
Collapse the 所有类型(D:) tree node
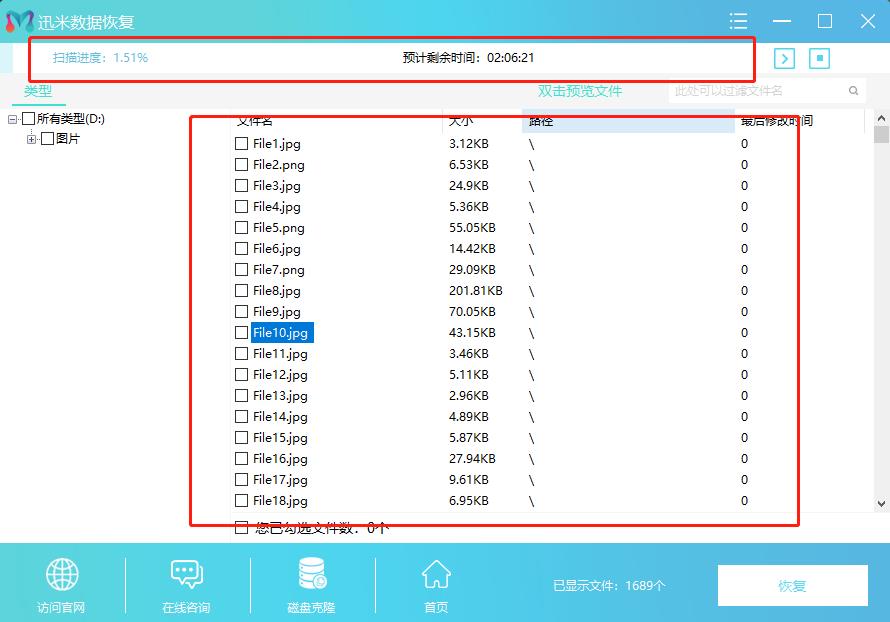13,119
